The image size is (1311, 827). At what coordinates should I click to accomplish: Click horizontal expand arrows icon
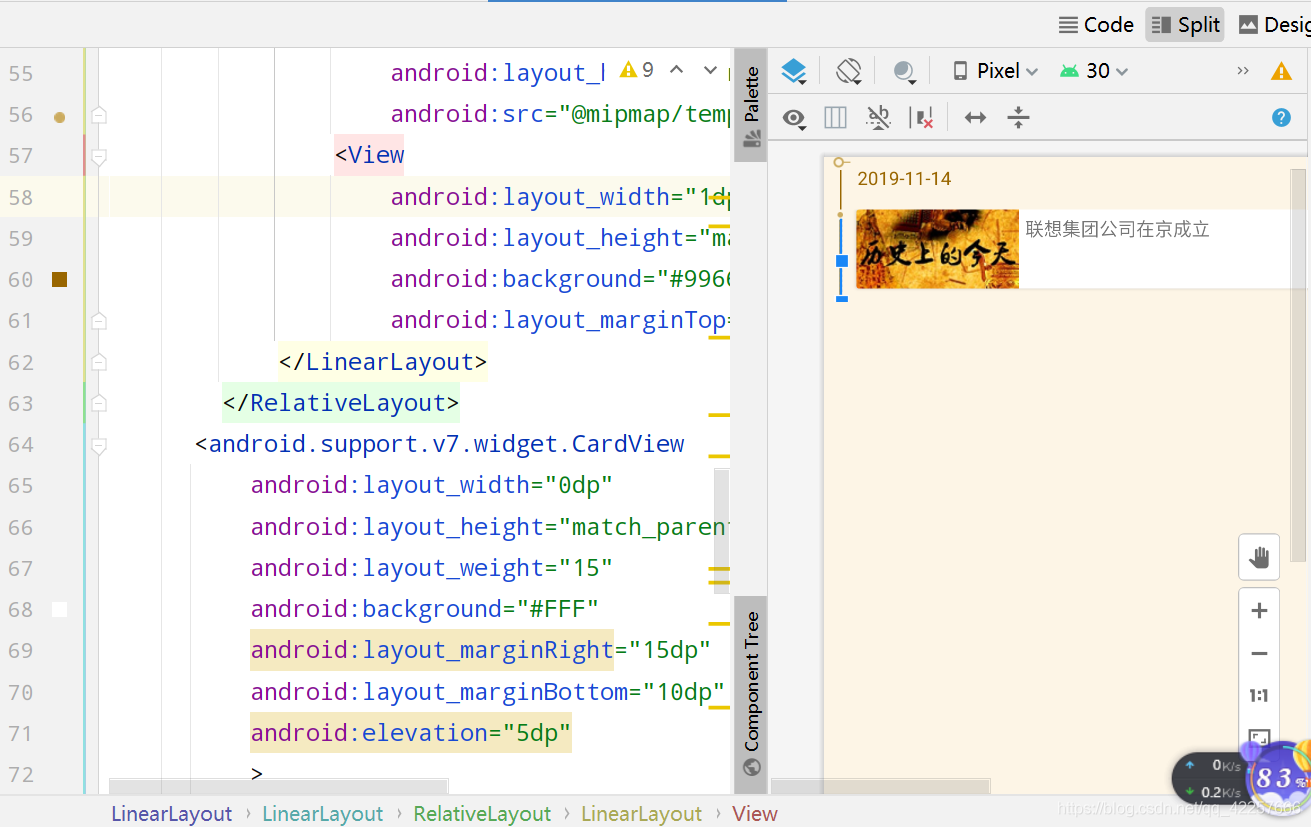coord(975,118)
